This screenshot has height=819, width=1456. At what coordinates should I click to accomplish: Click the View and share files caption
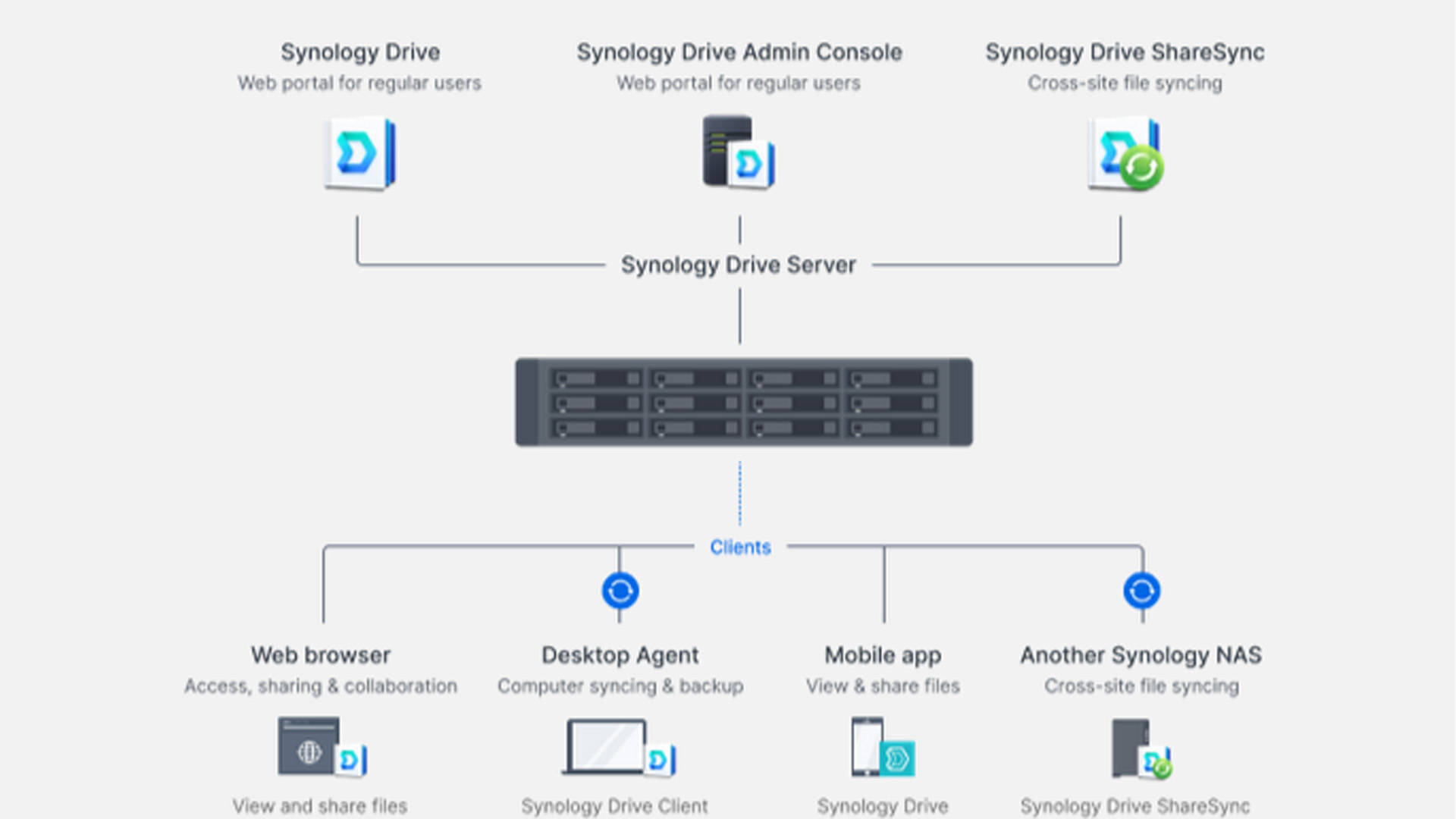click(x=320, y=806)
